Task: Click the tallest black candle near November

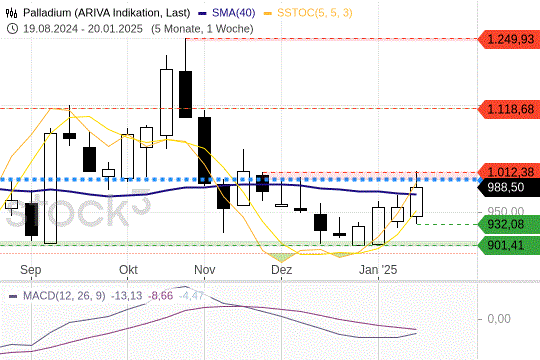Action: [x=205, y=150]
